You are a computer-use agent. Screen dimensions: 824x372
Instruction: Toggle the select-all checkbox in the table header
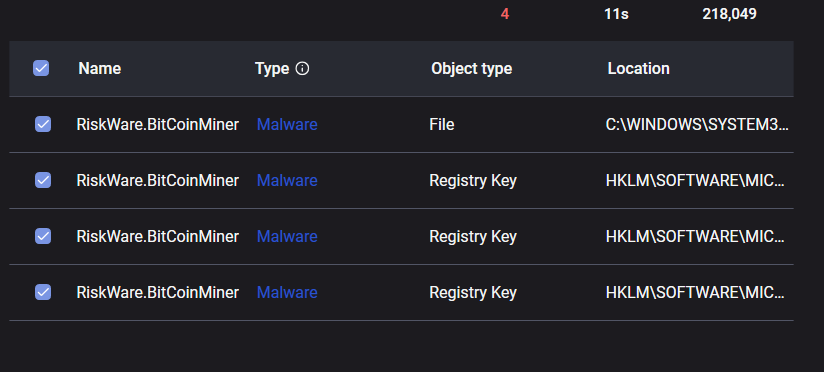[x=41, y=68]
